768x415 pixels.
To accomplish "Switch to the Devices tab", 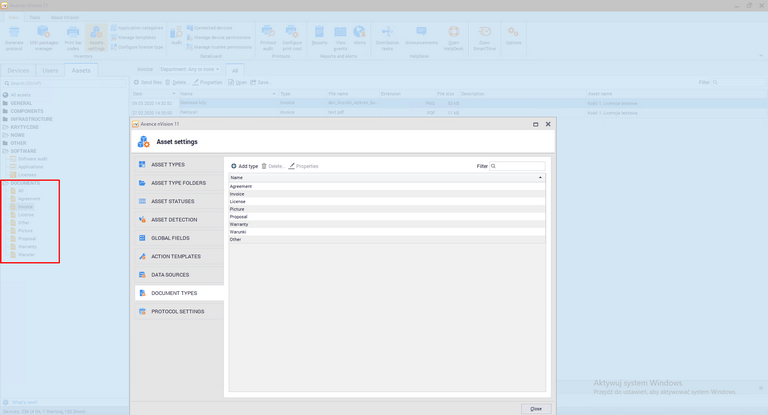I will point(18,70).
